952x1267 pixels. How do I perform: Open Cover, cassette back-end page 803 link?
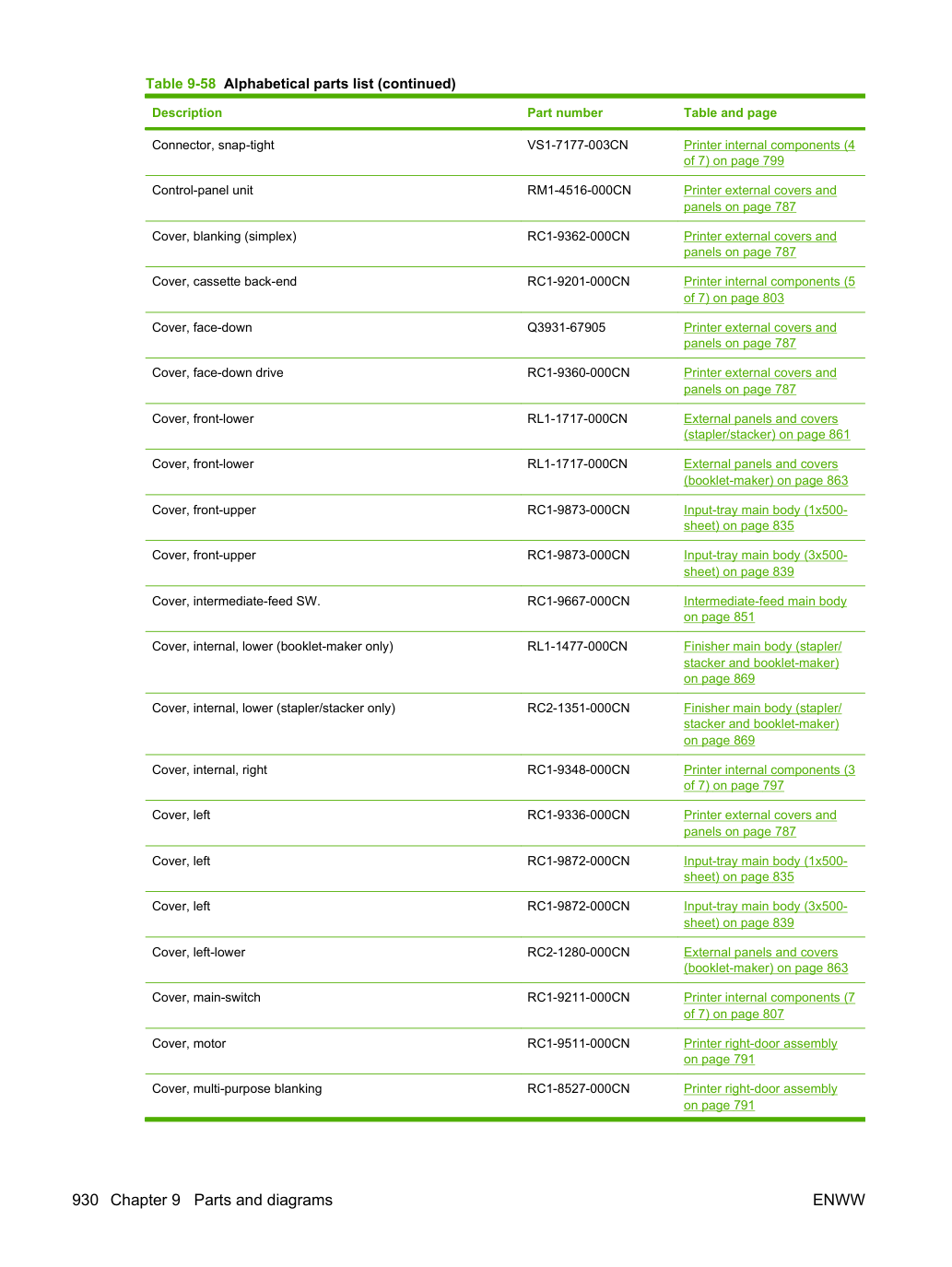[769, 289]
